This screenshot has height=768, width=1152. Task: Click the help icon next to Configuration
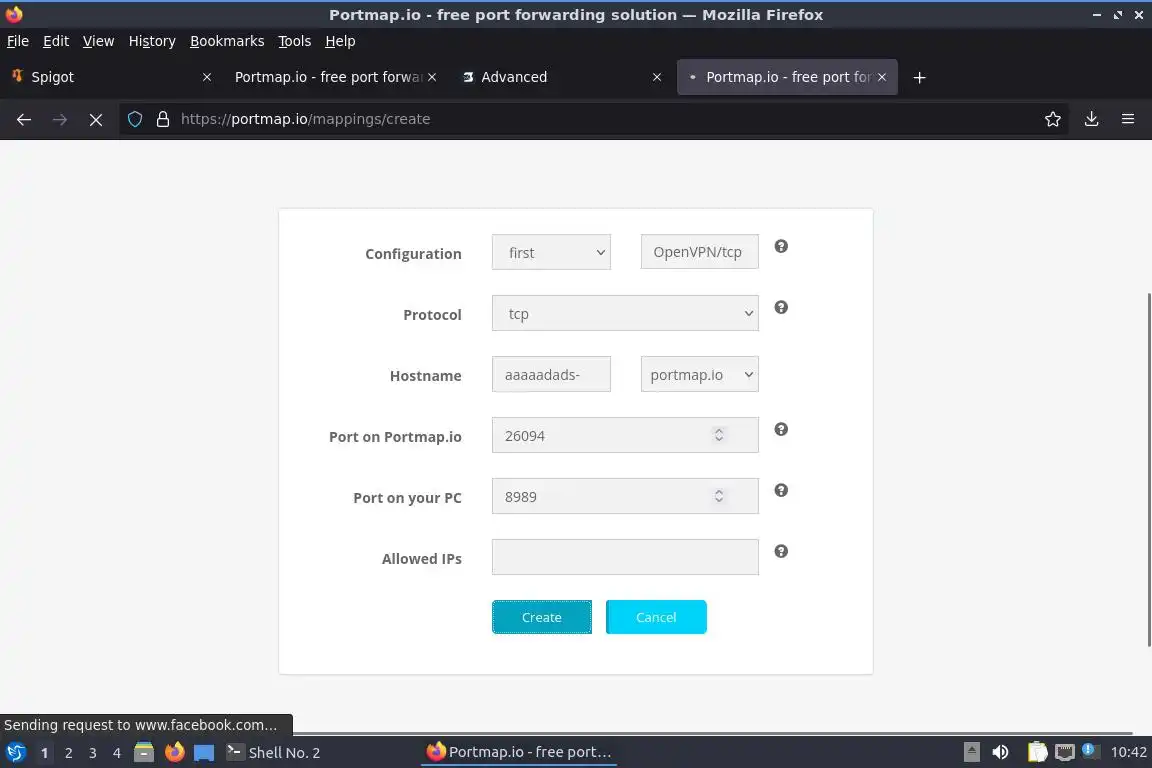coord(781,246)
